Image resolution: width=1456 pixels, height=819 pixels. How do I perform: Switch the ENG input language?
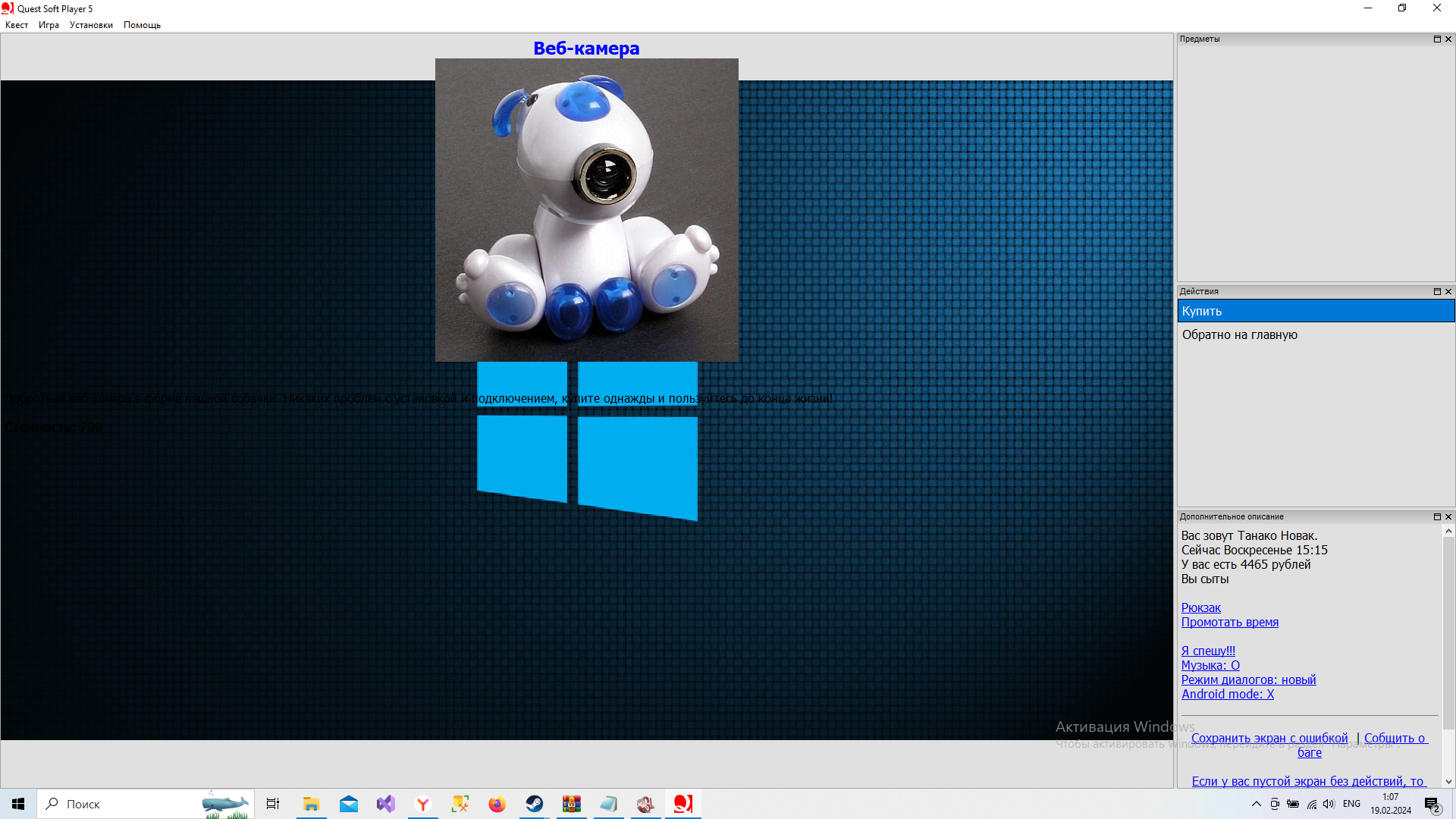[x=1351, y=804]
